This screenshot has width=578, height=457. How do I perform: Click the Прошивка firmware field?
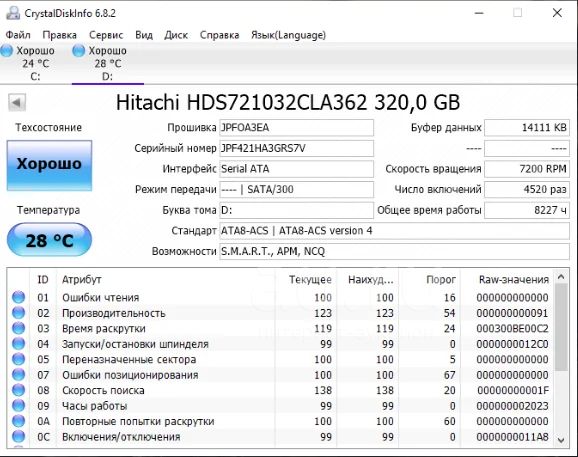(x=296, y=128)
